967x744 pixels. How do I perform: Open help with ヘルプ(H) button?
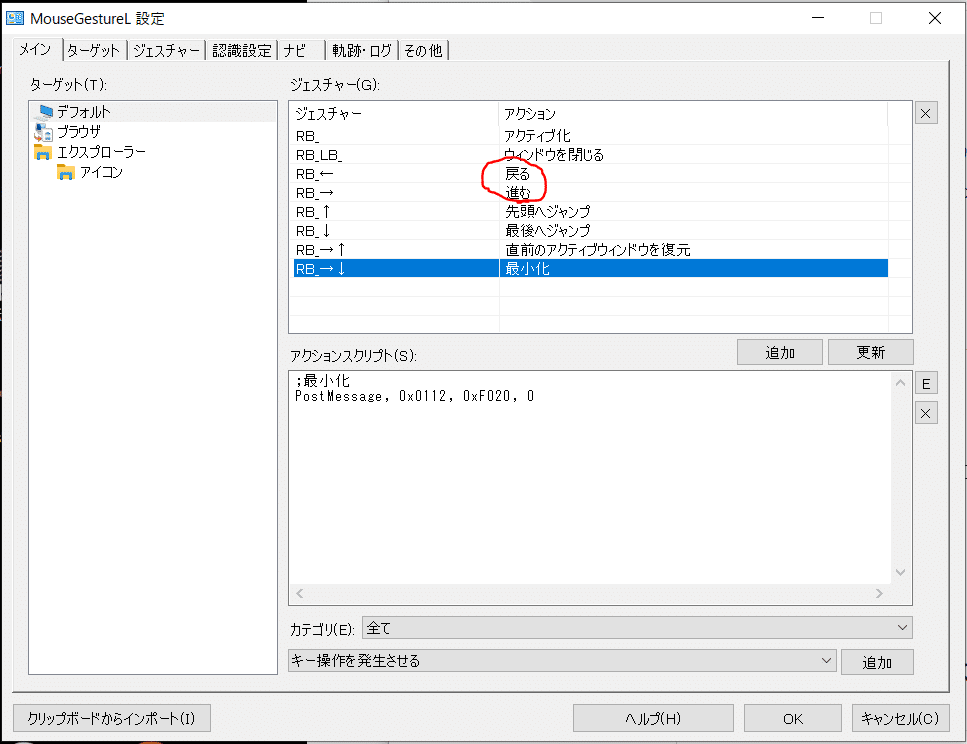653,719
